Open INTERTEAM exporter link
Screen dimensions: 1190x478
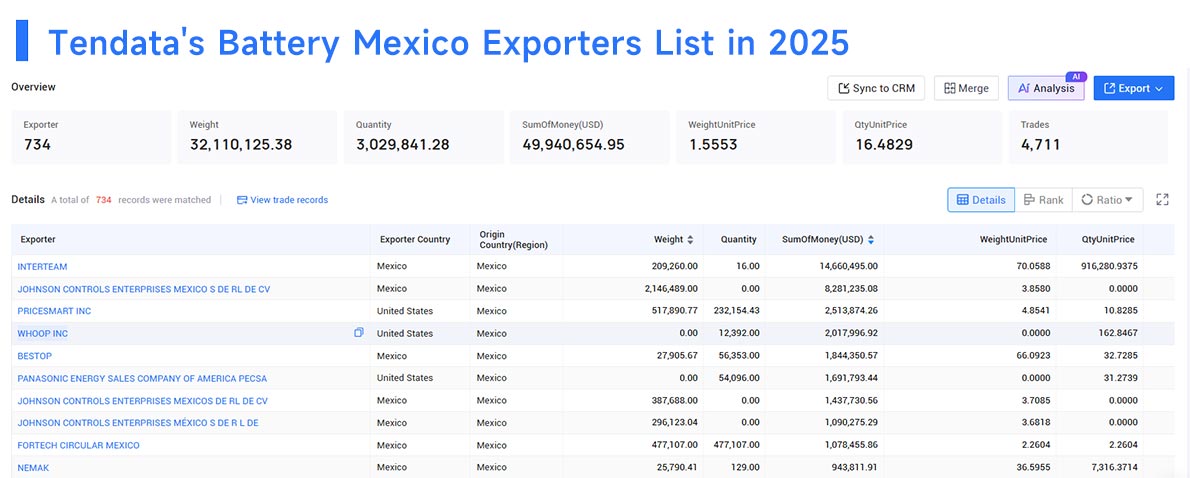point(42,266)
